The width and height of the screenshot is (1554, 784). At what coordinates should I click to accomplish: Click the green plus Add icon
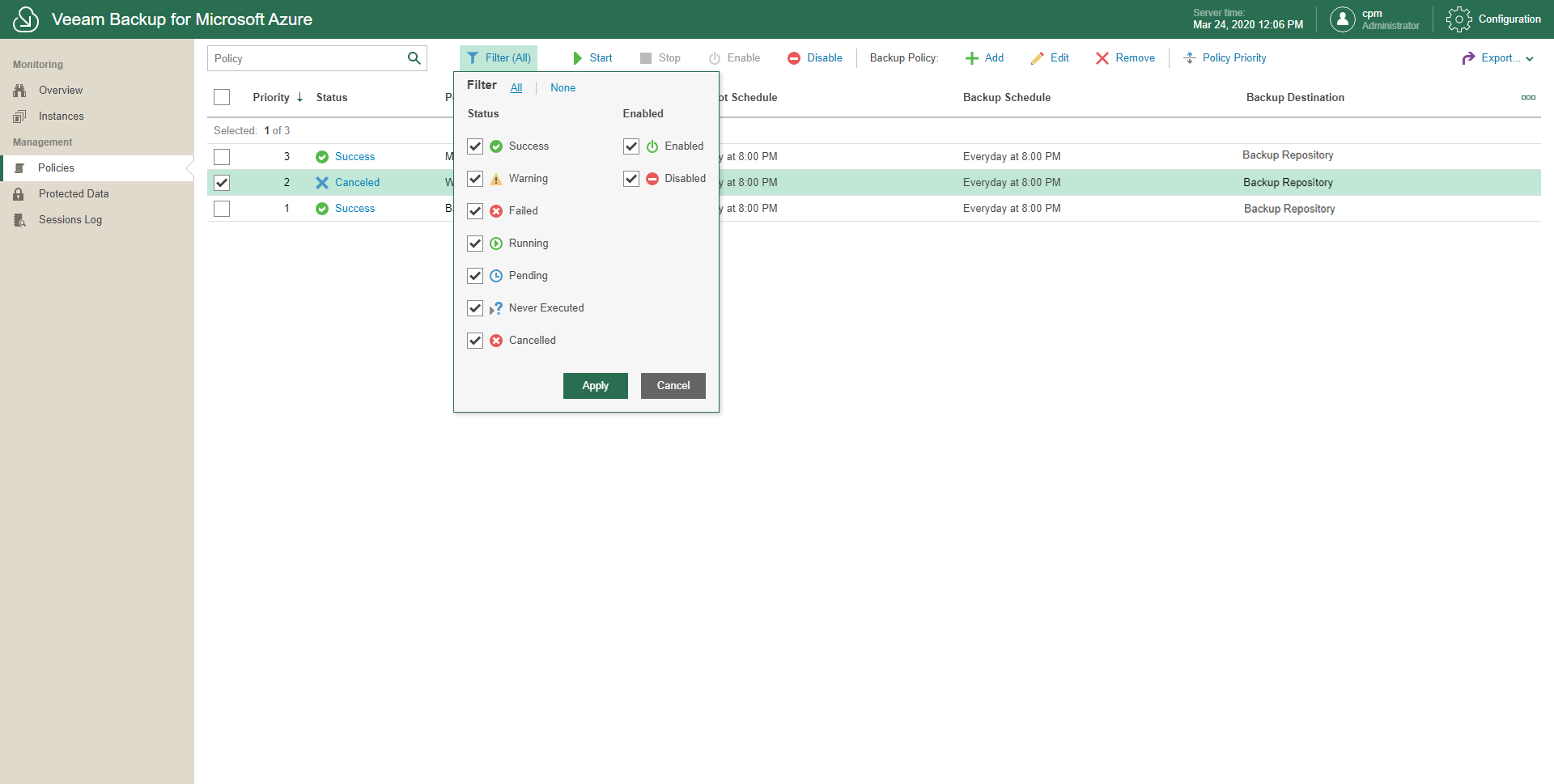tap(972, 58)
